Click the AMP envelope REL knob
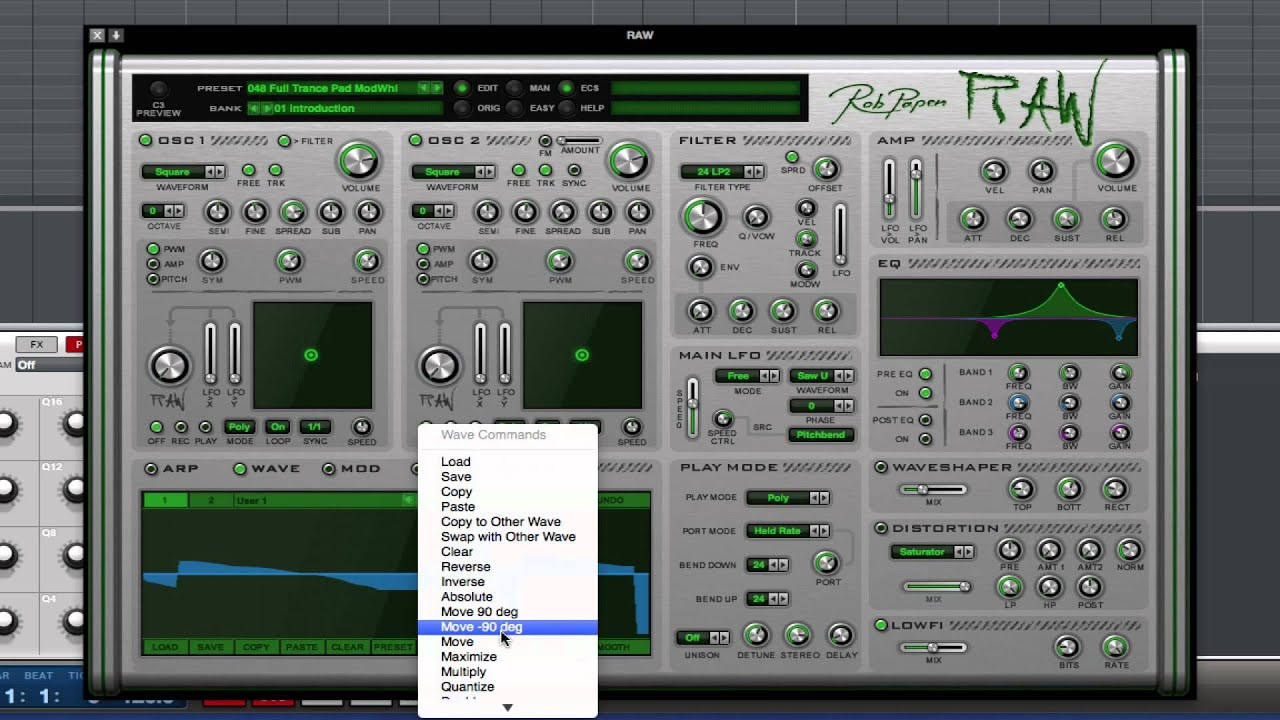 pos(1113,219)
